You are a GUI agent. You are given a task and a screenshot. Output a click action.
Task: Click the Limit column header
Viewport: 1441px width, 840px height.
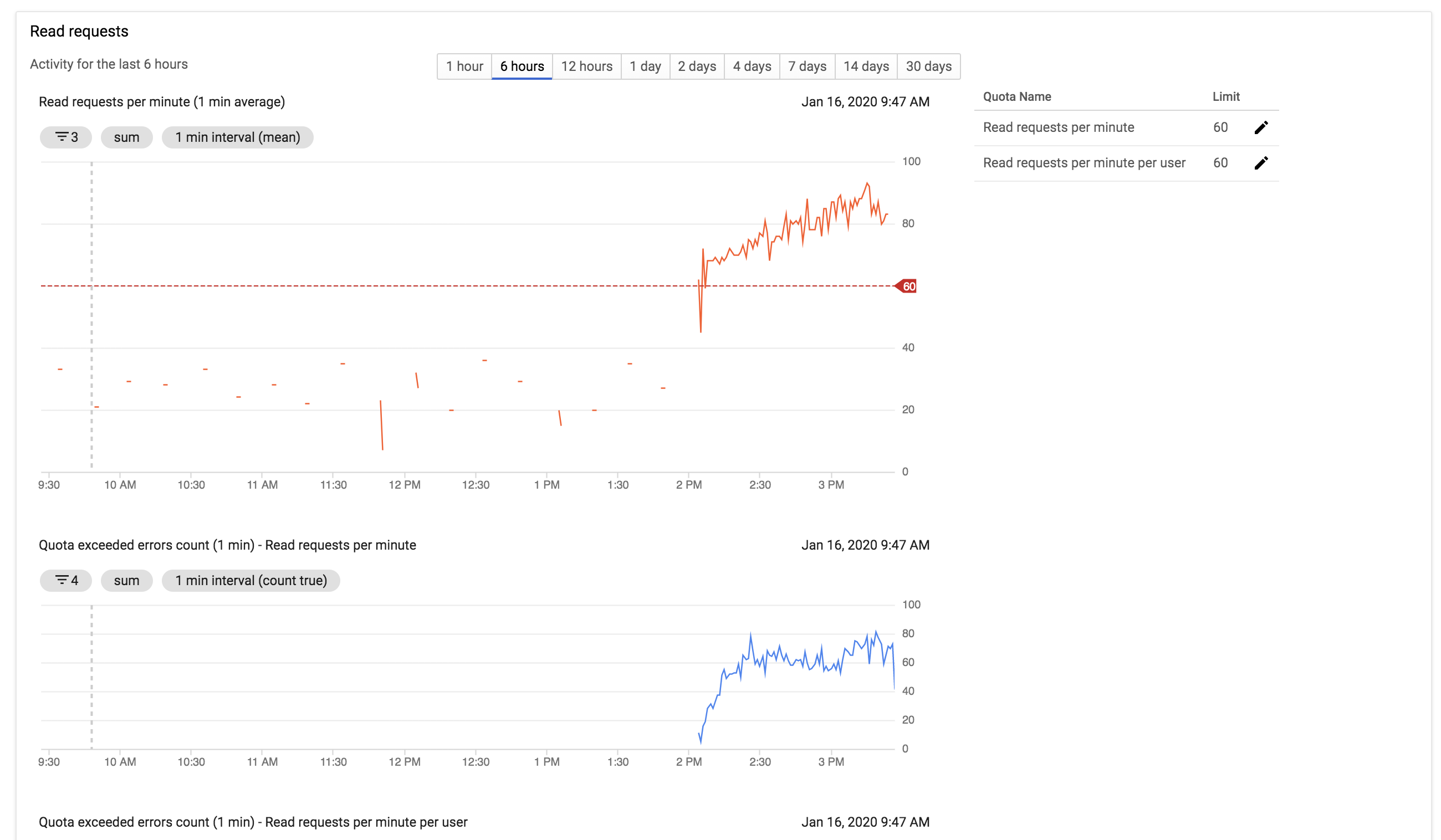click(1226, 96)
